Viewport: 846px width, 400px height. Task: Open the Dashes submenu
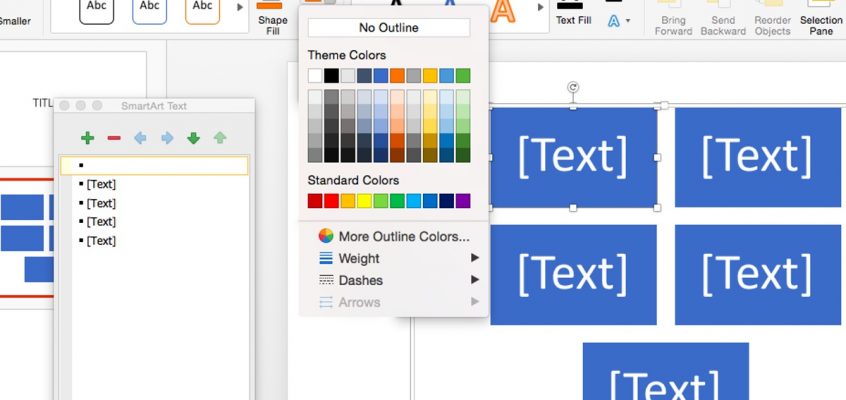394,280
